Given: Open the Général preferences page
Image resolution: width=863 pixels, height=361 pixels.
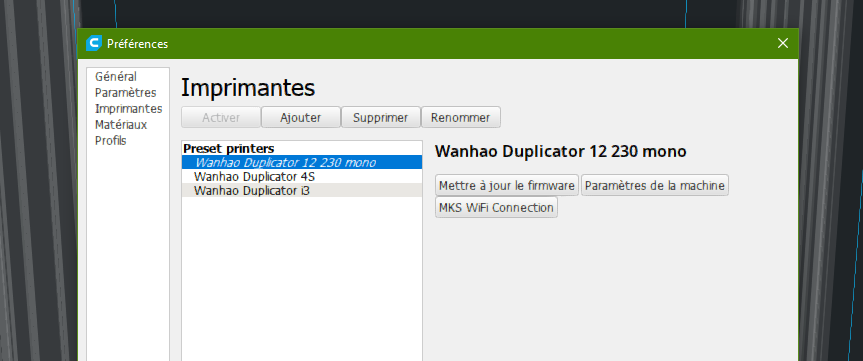Looking at the screenshot, I should coord(116,76).
